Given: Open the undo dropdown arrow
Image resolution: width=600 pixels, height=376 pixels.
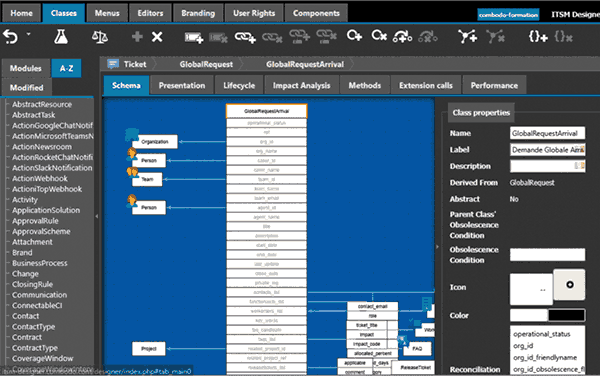Looking at the screenshot, I should (29, 34).
